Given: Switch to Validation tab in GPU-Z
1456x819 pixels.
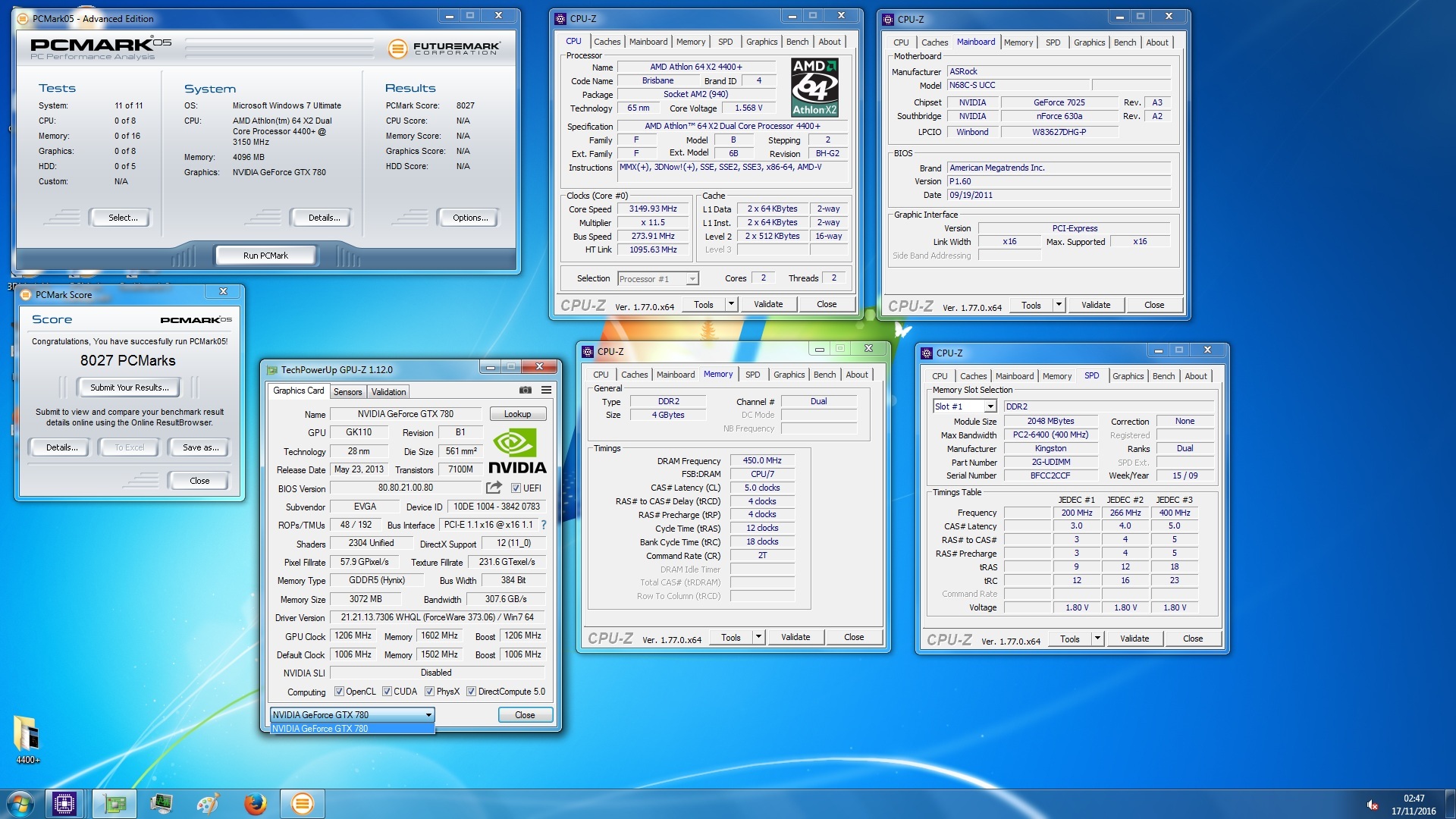Looking at the screenshot, I should (x=388, y=392).
